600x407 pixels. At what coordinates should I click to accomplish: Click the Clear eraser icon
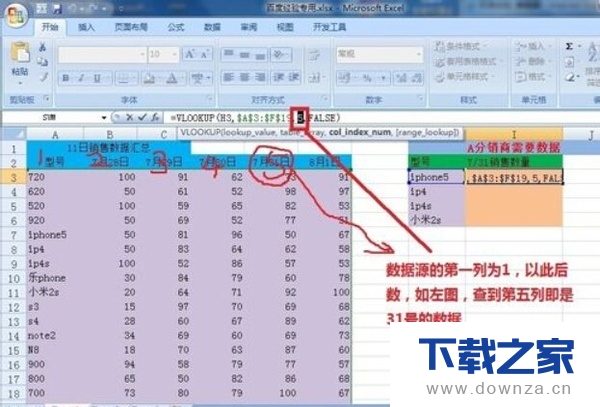coord(570,78)
